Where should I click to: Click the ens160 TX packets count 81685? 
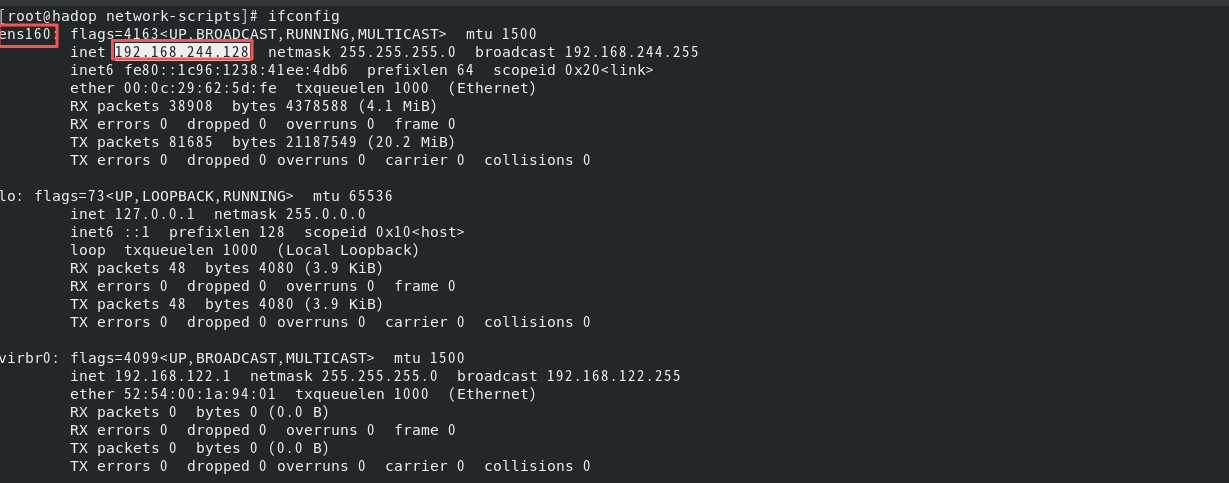click(190, 142)
